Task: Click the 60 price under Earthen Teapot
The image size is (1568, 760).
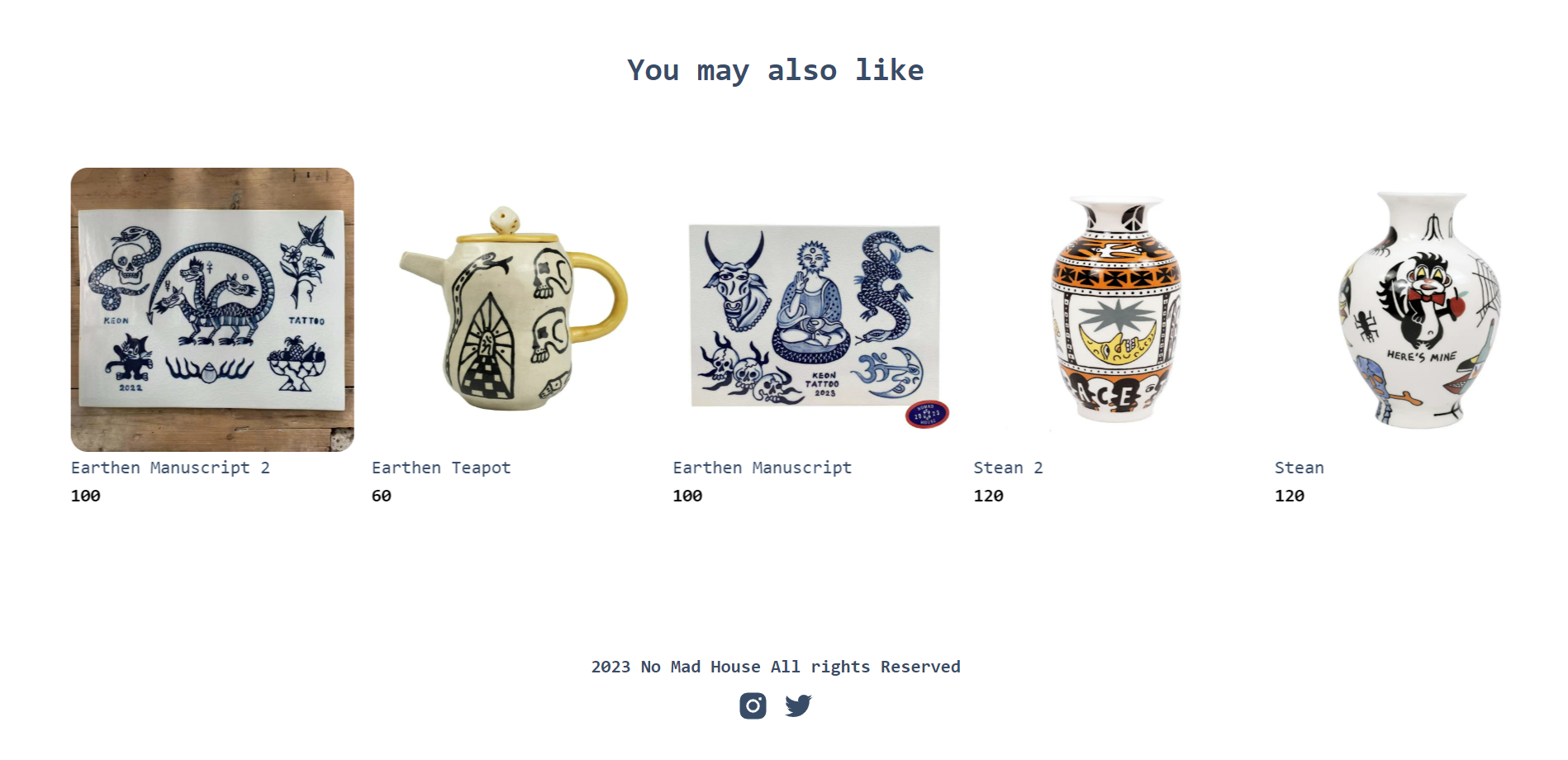Action: click(x=382, y=496)
